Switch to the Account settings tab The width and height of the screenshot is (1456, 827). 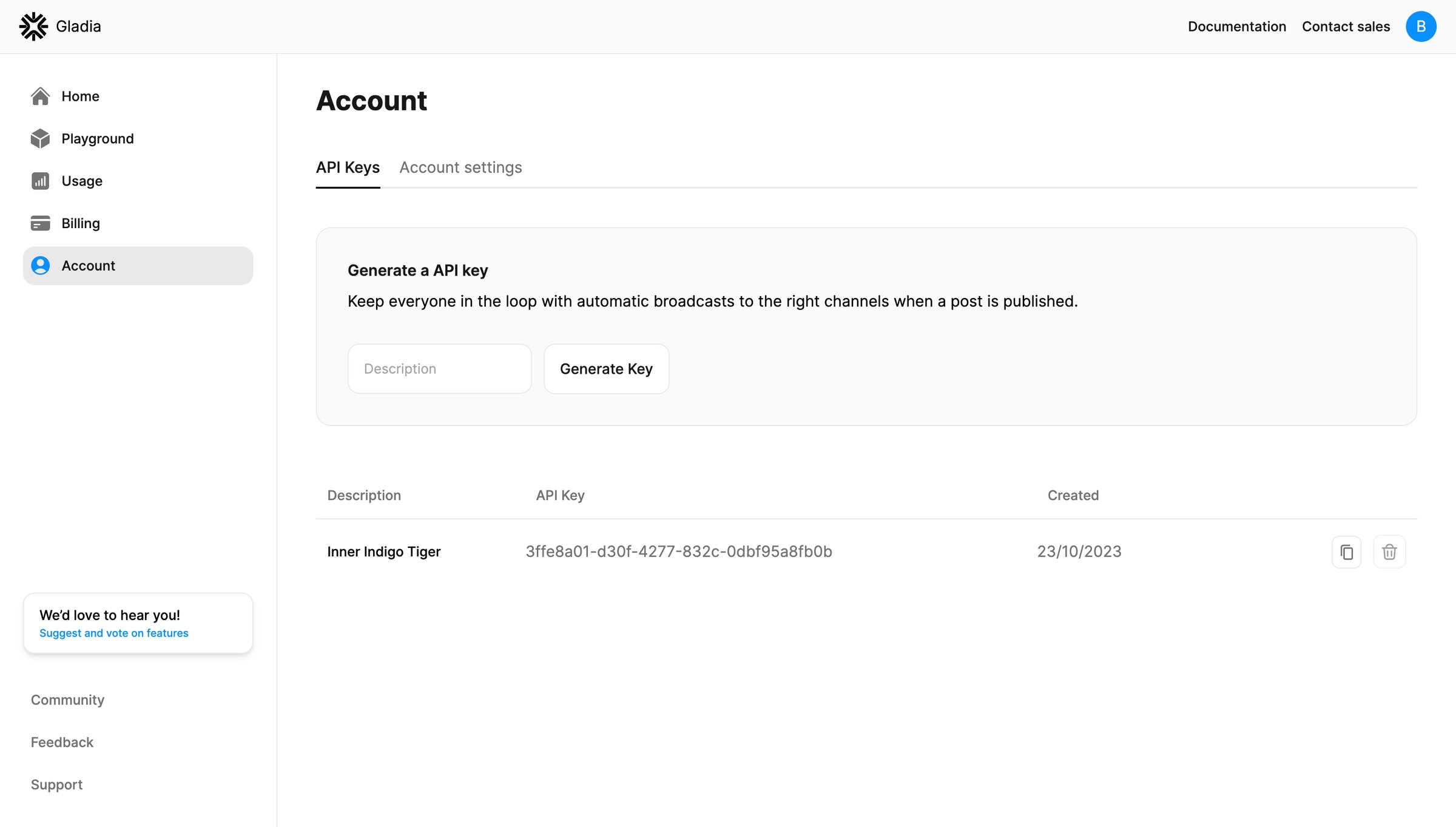460,167
